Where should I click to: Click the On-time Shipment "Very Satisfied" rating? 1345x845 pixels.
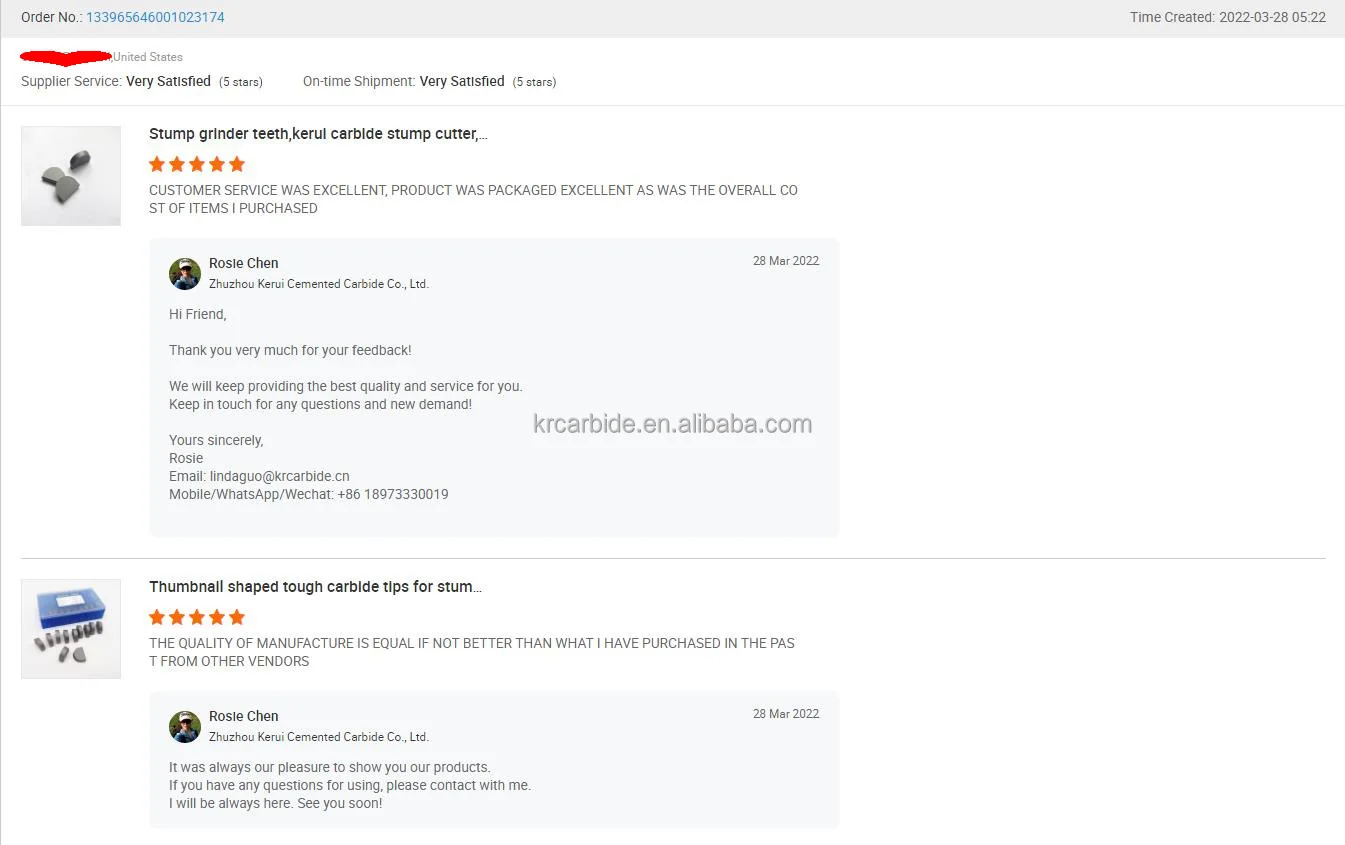click(x=462, y=81)
